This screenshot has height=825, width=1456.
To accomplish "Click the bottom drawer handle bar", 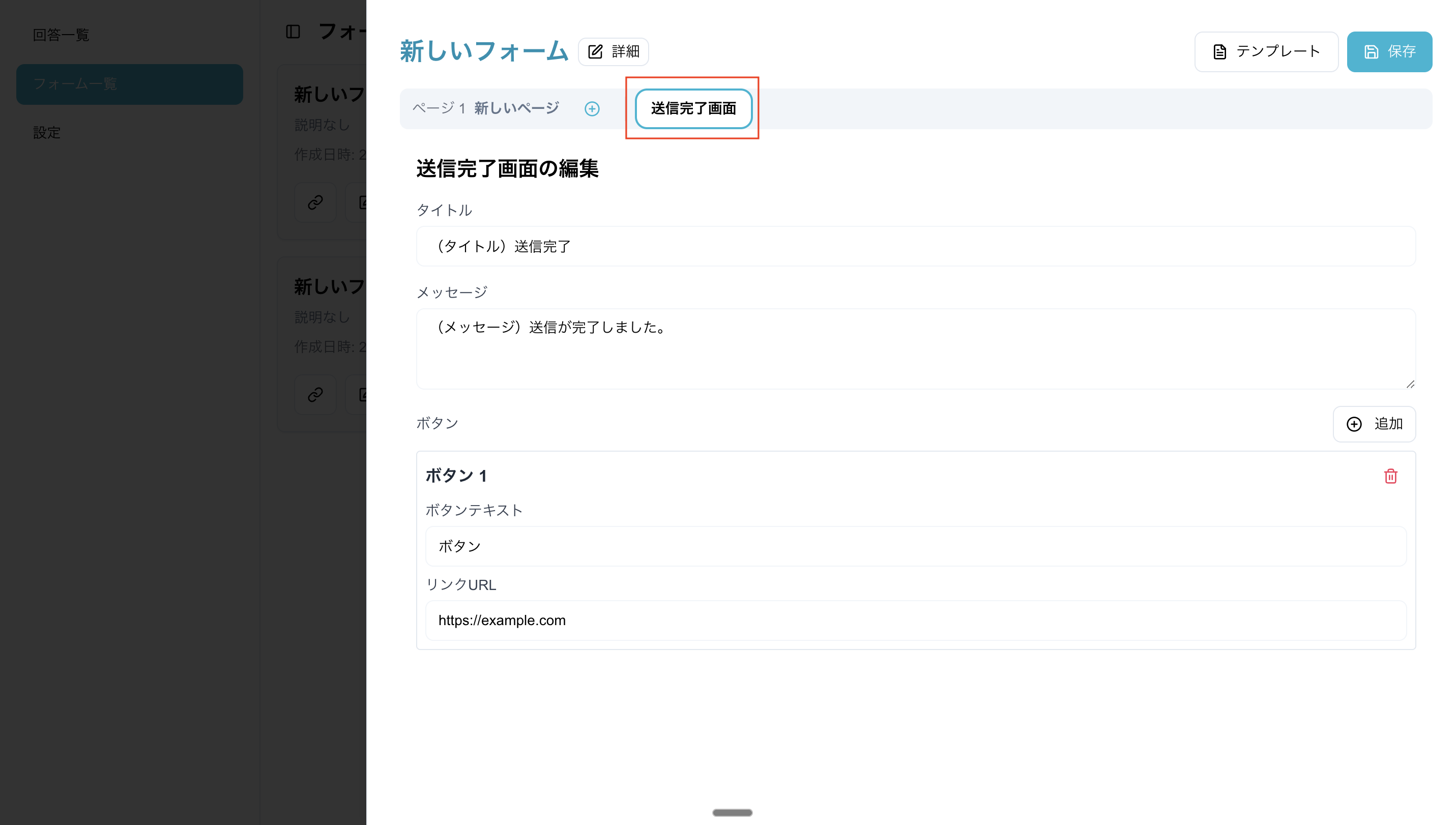I will (x=732, y=812).
